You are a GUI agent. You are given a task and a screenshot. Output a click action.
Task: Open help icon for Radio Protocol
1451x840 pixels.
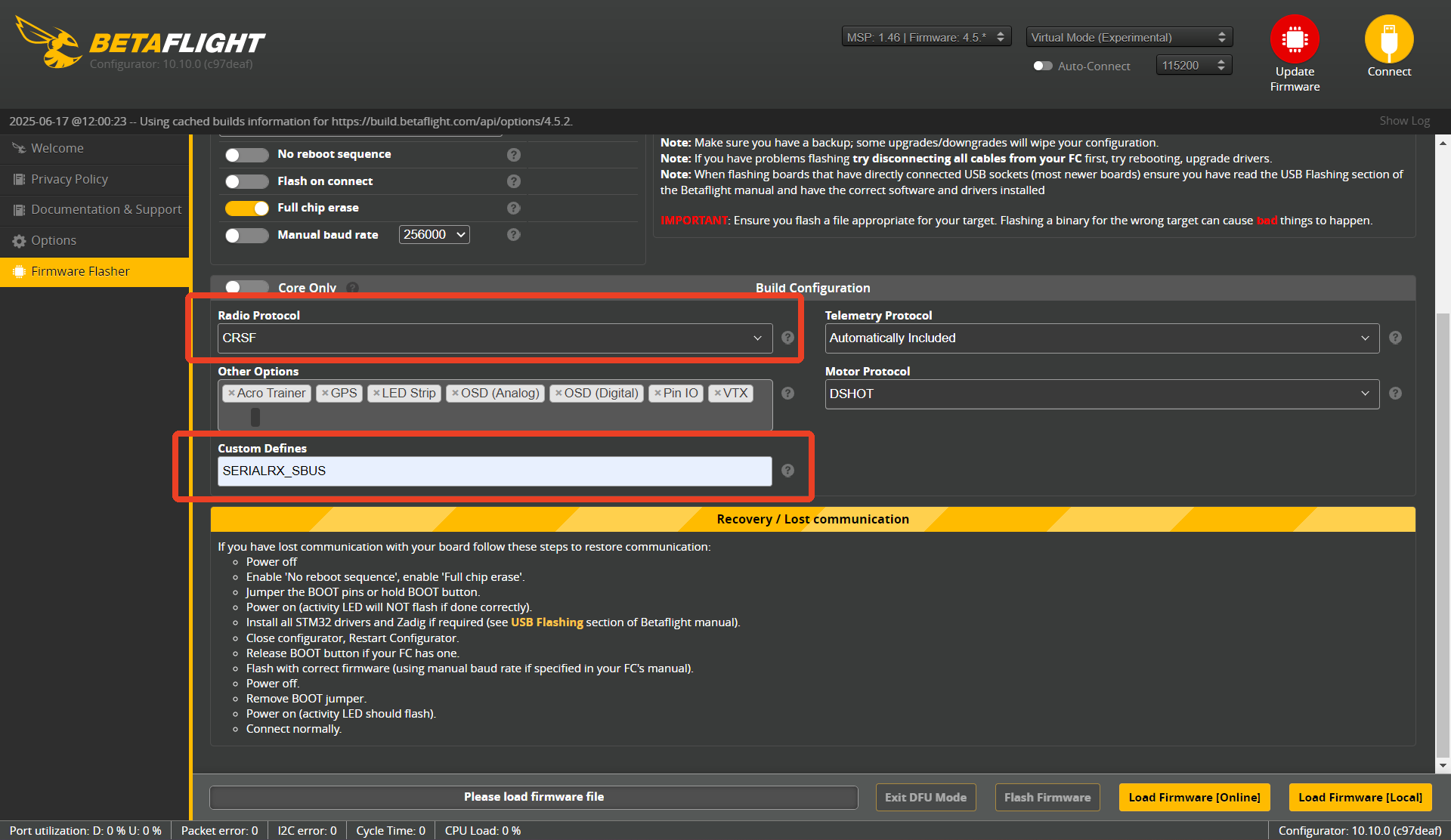coord(787,338)
